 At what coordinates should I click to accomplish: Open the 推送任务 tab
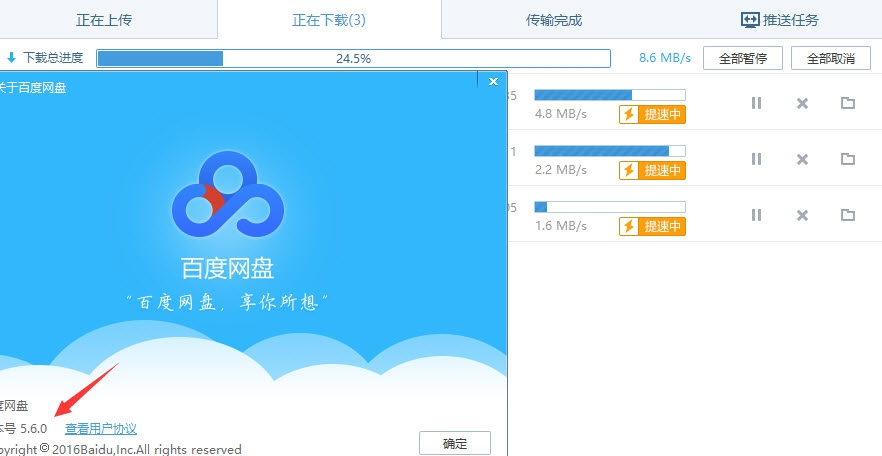coord(780,21)
